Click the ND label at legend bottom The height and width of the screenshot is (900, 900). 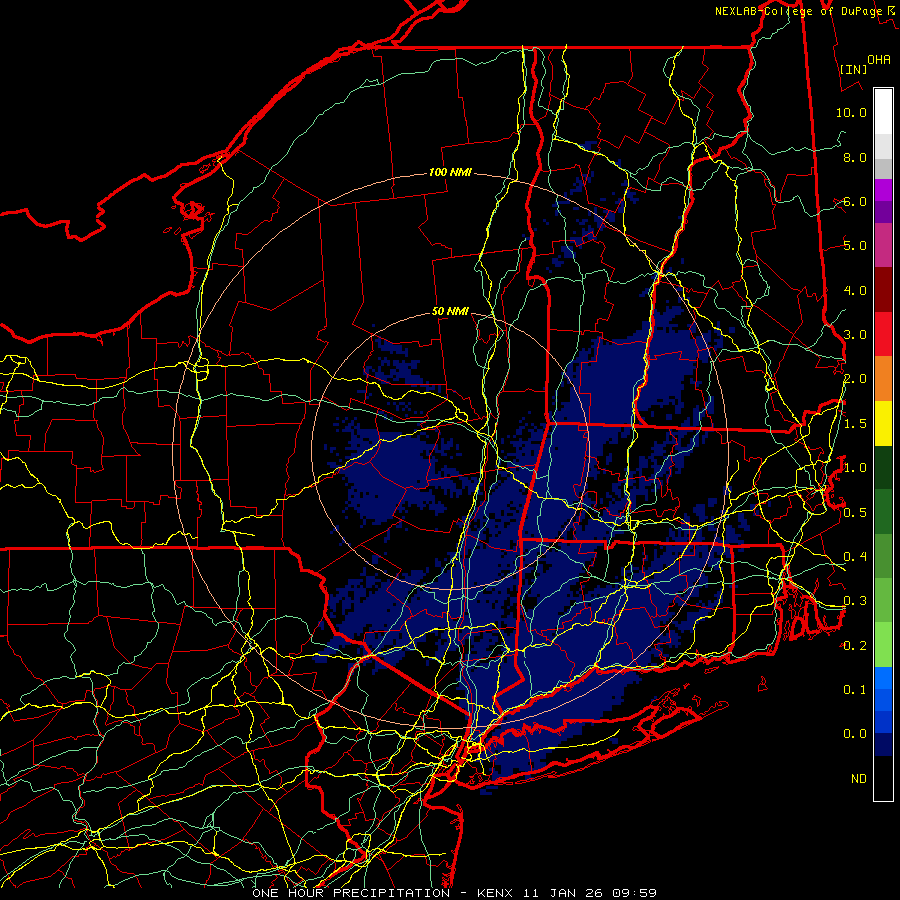[859, 778]
